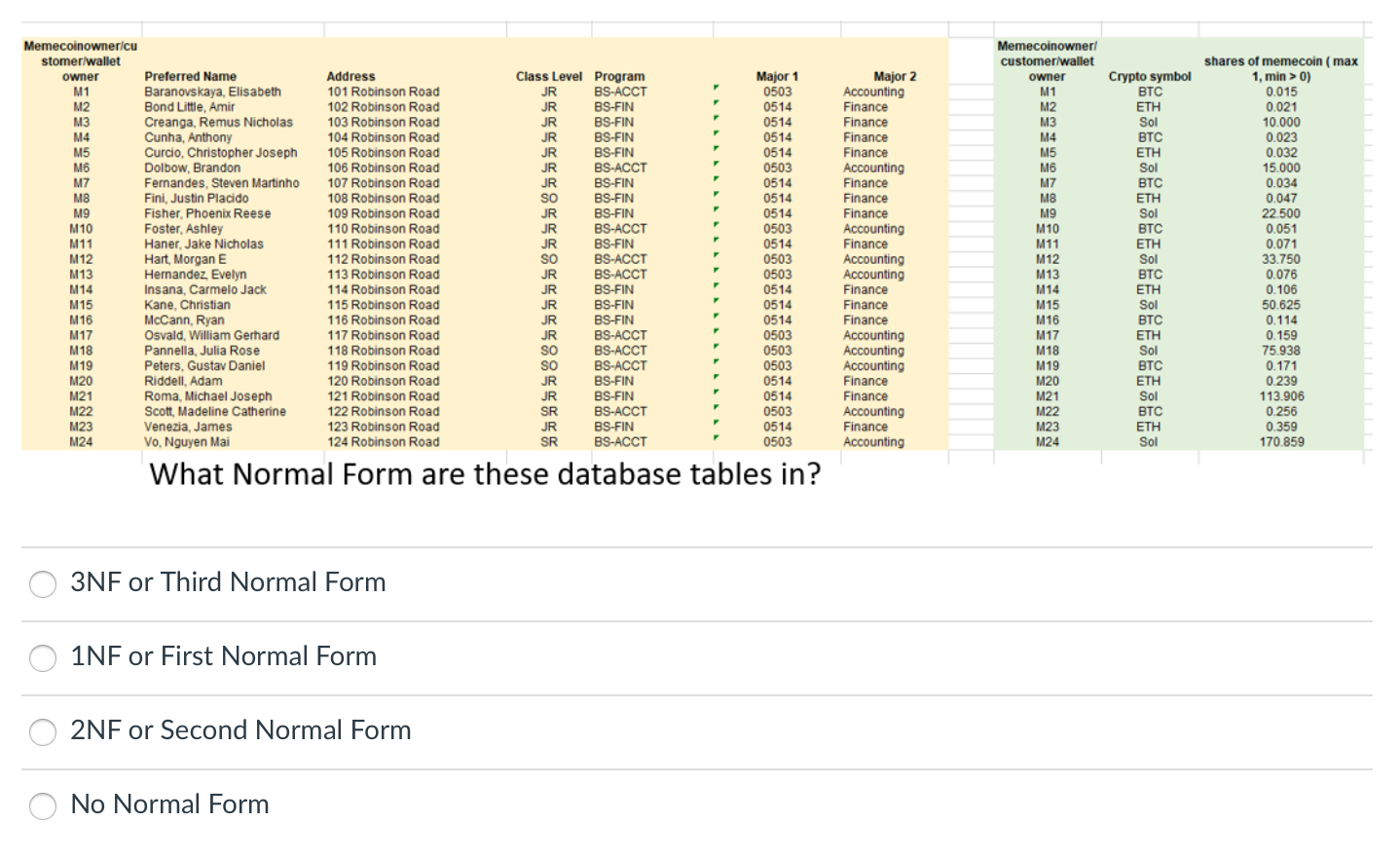Choose the 1NF or First Normal Form option

click(43, 658)
